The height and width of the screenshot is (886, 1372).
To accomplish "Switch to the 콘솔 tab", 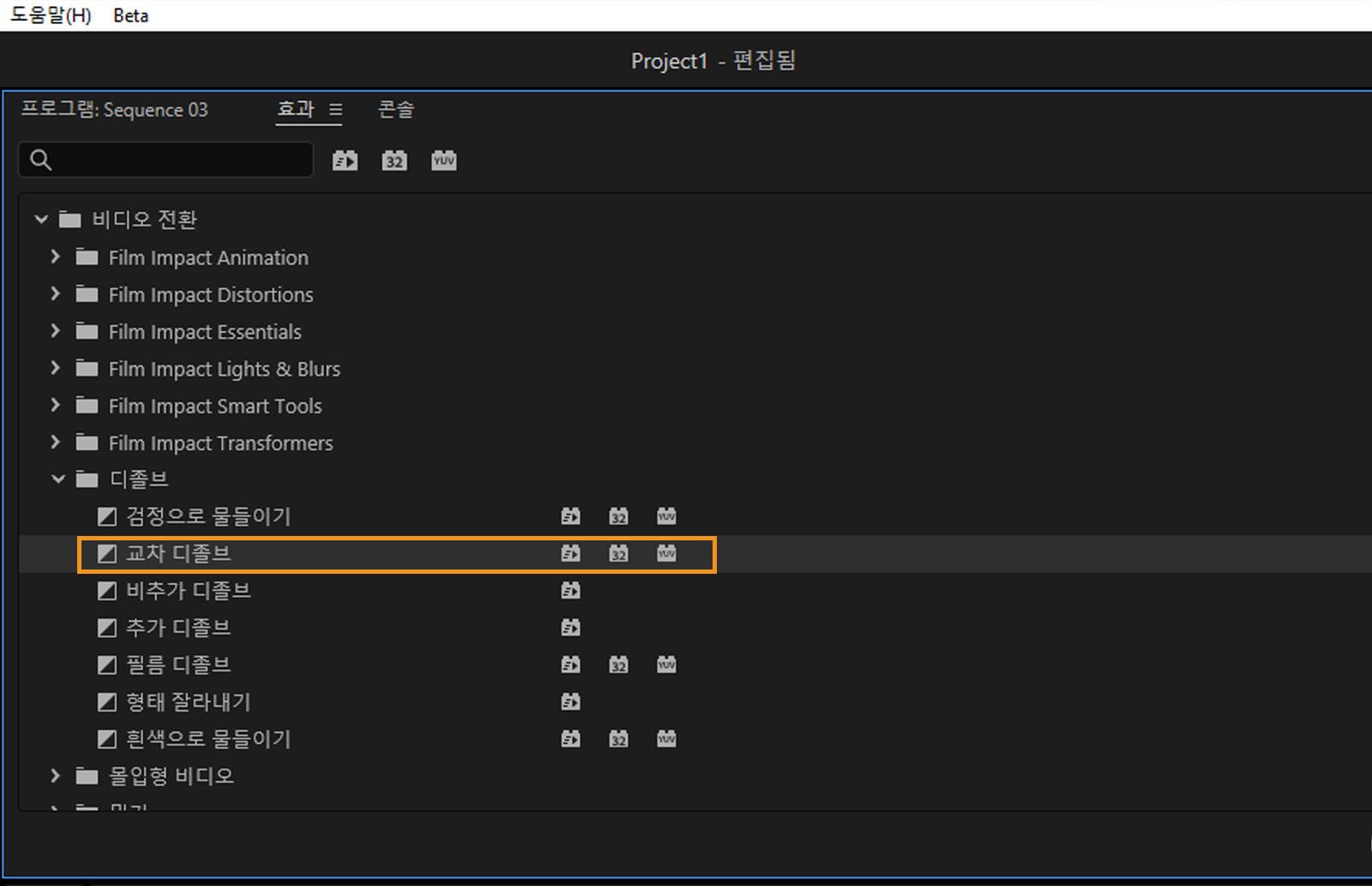I will [395, 110].
